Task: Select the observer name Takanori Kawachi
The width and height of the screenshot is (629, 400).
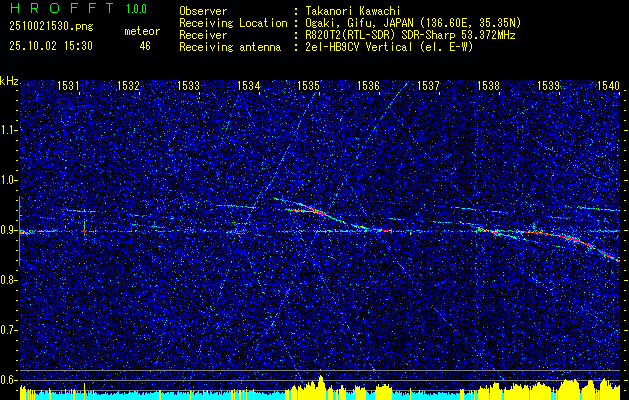Action: coord(351,11)
